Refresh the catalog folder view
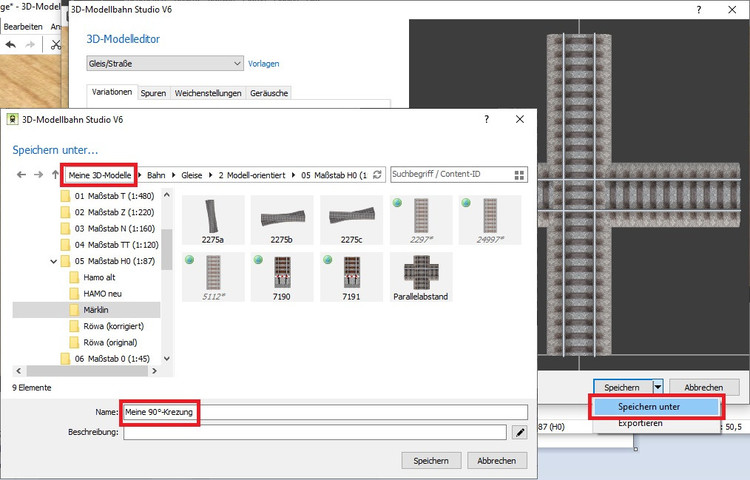The height and width of the screenshot is (480, 750). tap(377, 175)
